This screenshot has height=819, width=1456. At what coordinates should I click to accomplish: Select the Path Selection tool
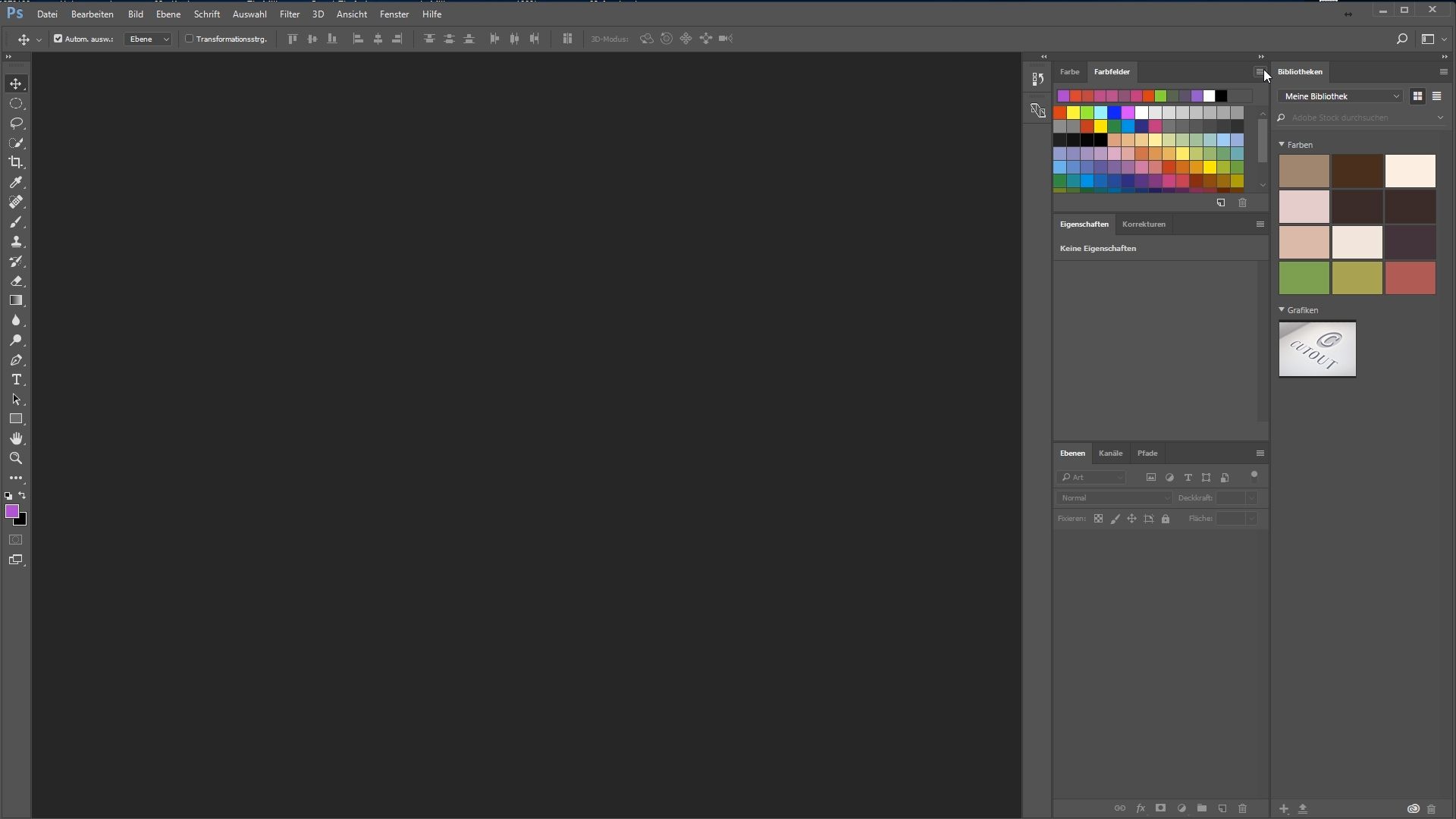tap(16, 400)
